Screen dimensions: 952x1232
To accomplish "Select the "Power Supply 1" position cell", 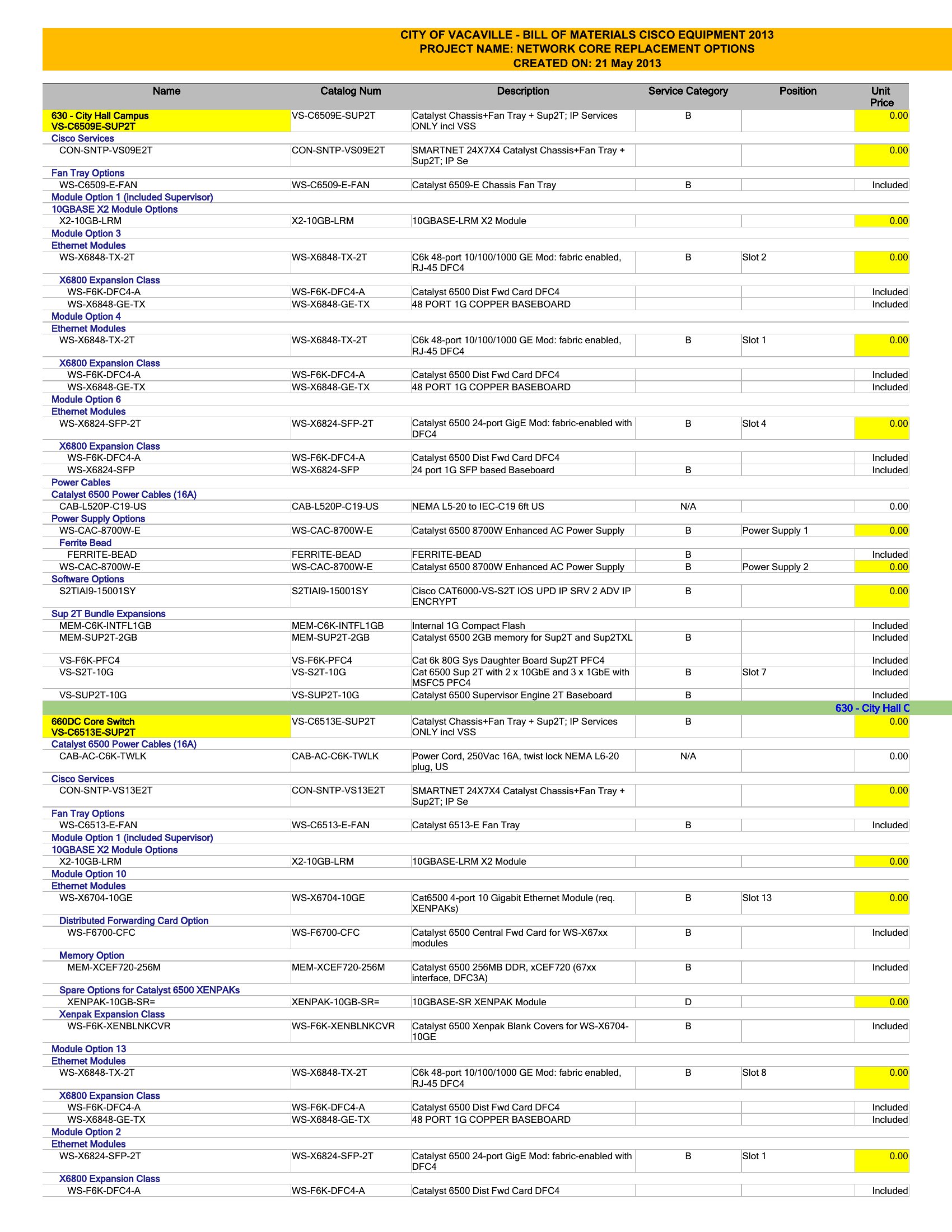I will [797, 530].
